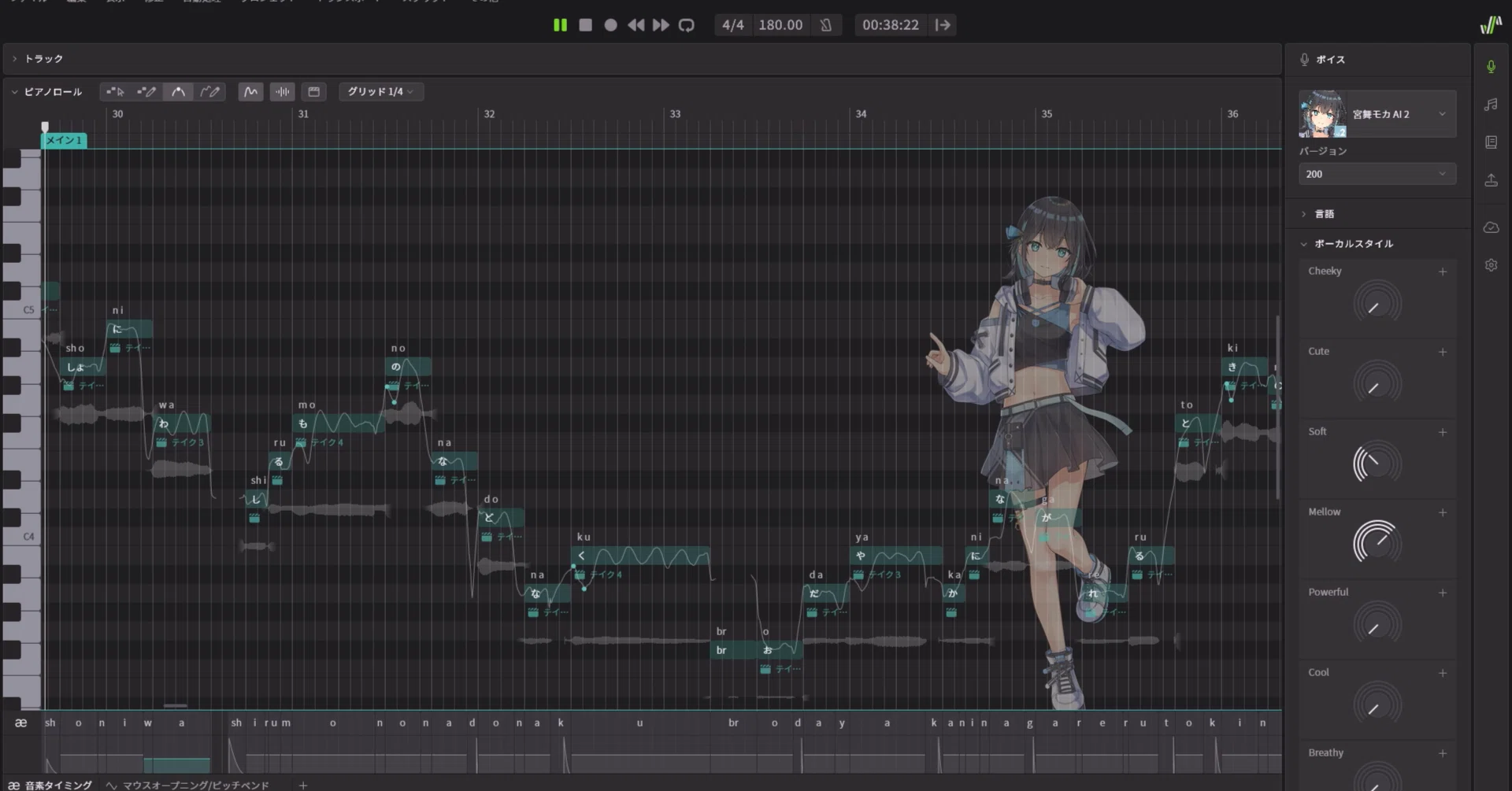Click the 4/4 time signature field
Image resolution: width=1512 pixels, height=791 pixels.
pyautogui.click(x=732, y=25)
